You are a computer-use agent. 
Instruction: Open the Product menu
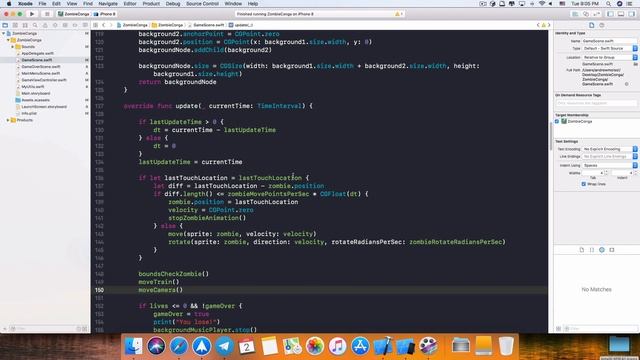pos(151,4)
